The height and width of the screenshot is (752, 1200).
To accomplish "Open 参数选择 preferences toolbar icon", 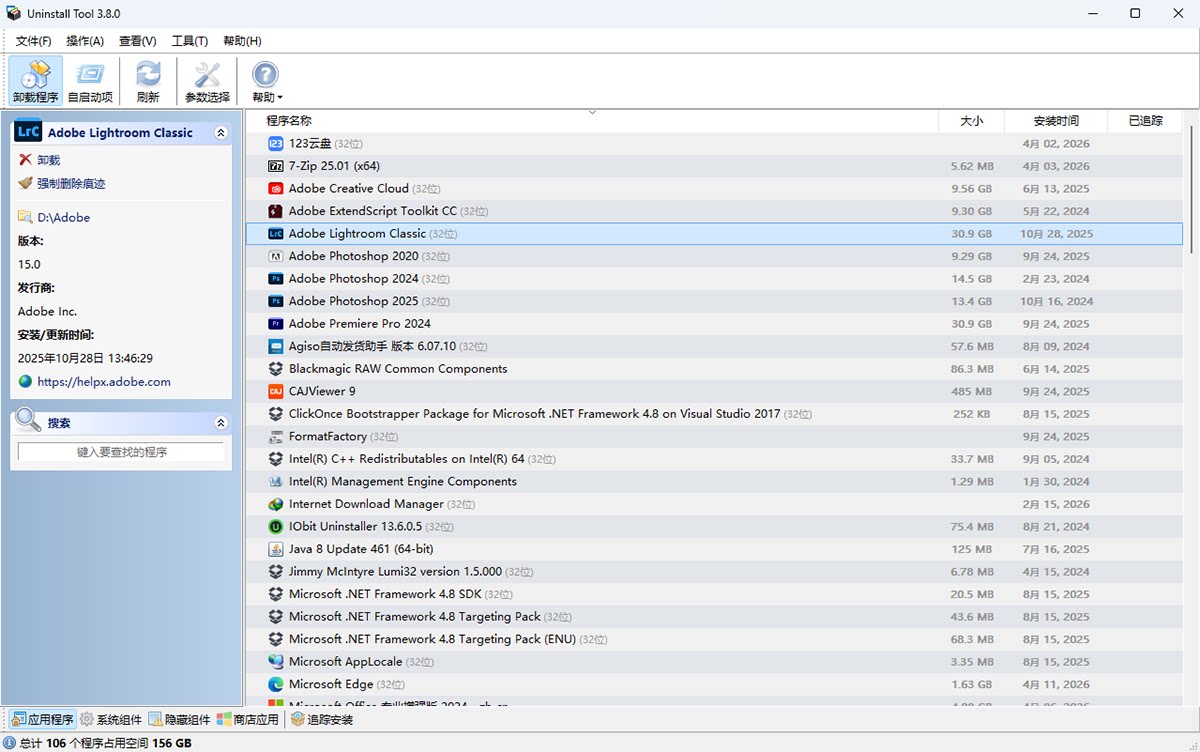I will [x=207, y=81].
